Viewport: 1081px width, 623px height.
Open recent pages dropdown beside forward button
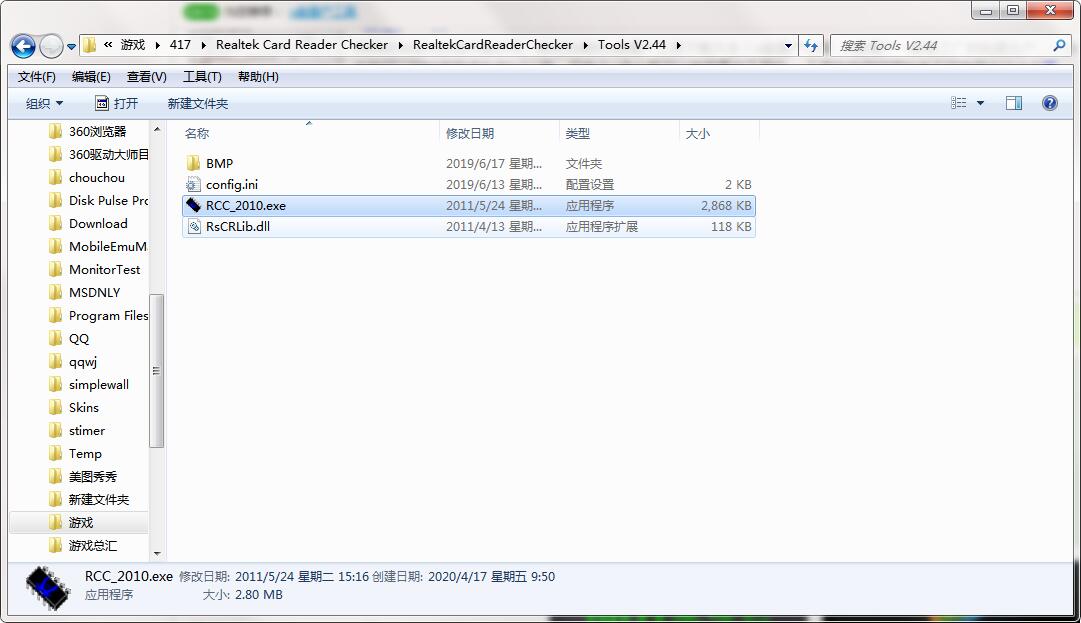pos(70,46)
